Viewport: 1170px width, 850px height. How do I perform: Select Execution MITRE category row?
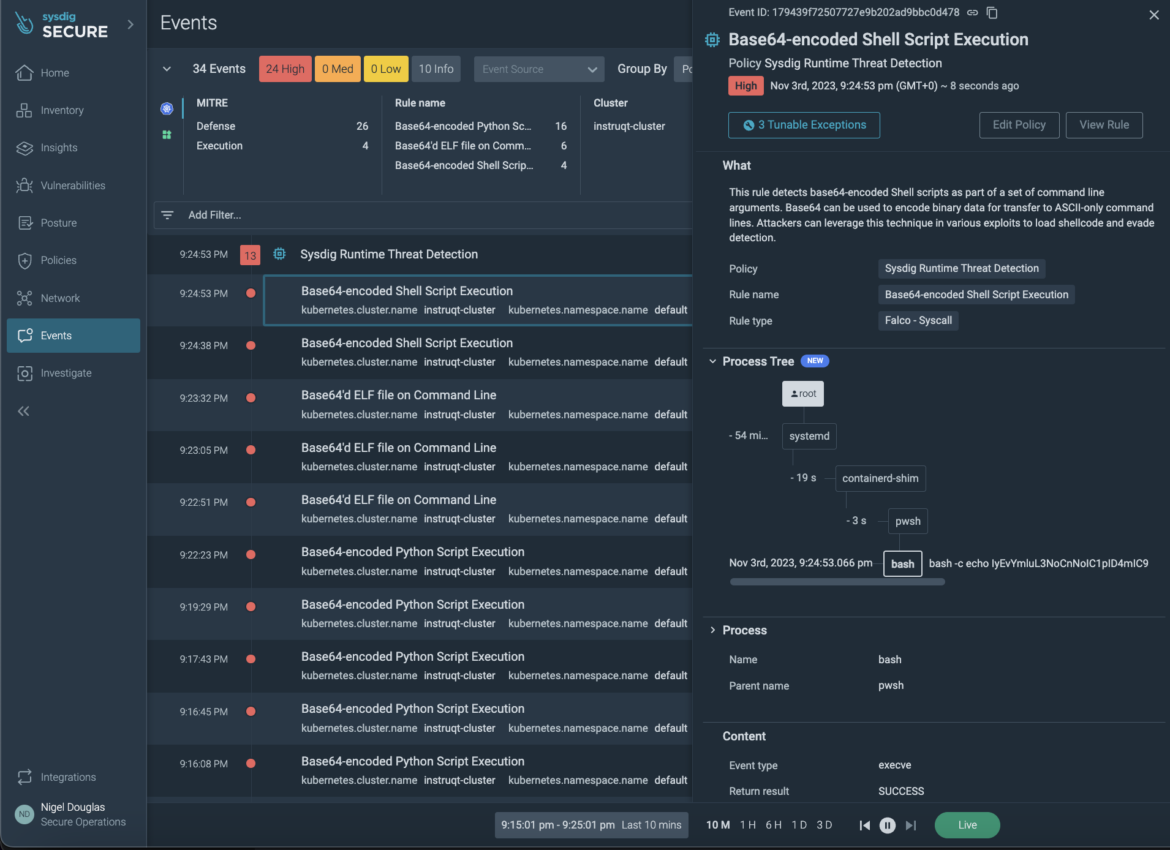coord(282,146)
